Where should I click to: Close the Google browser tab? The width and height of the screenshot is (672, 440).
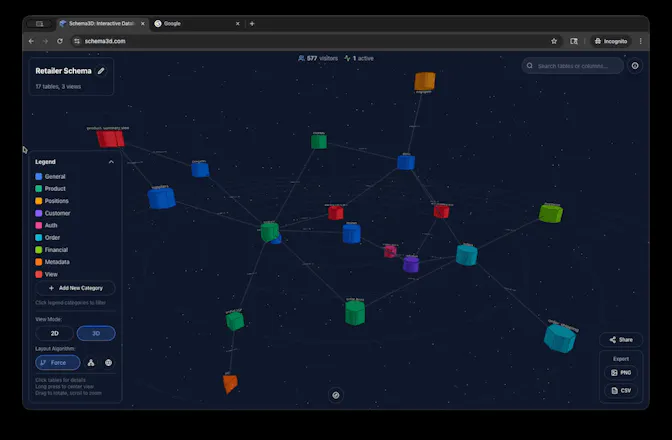coord(237,24)
